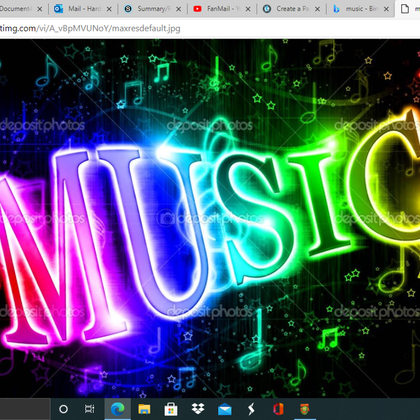Open Task View from the taskbar
Viewport: 420px width, 420px height.
tap(89, 409)
